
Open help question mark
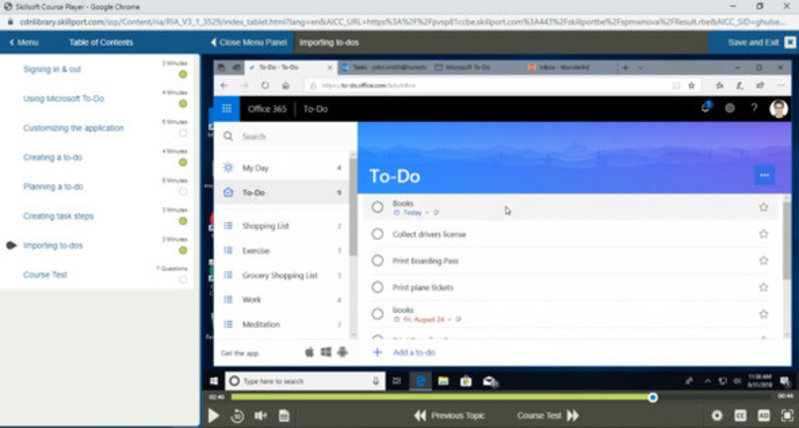754,108
